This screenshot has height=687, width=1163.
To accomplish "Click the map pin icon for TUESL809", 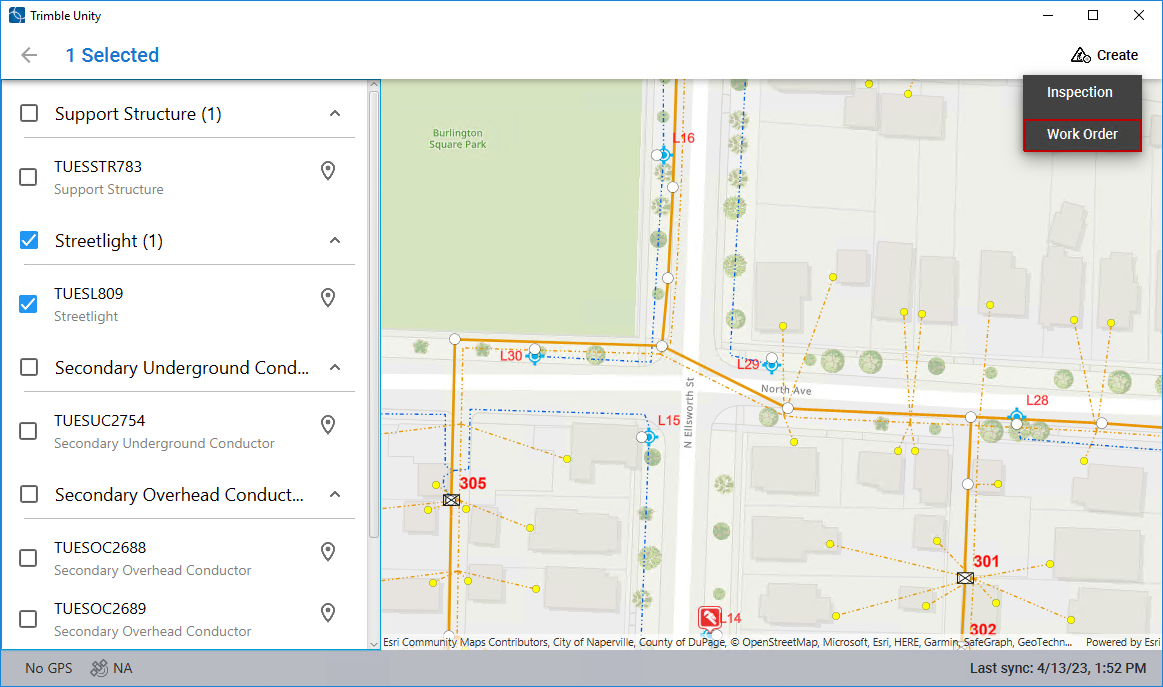I will (327, 298).
